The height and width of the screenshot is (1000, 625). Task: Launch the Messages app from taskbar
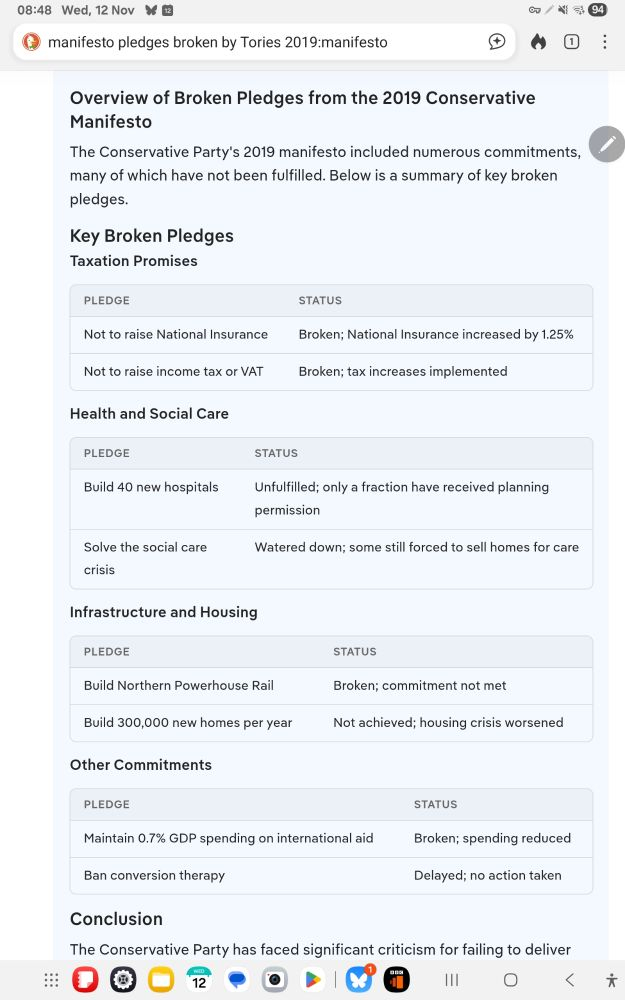[x=237, y=980]
